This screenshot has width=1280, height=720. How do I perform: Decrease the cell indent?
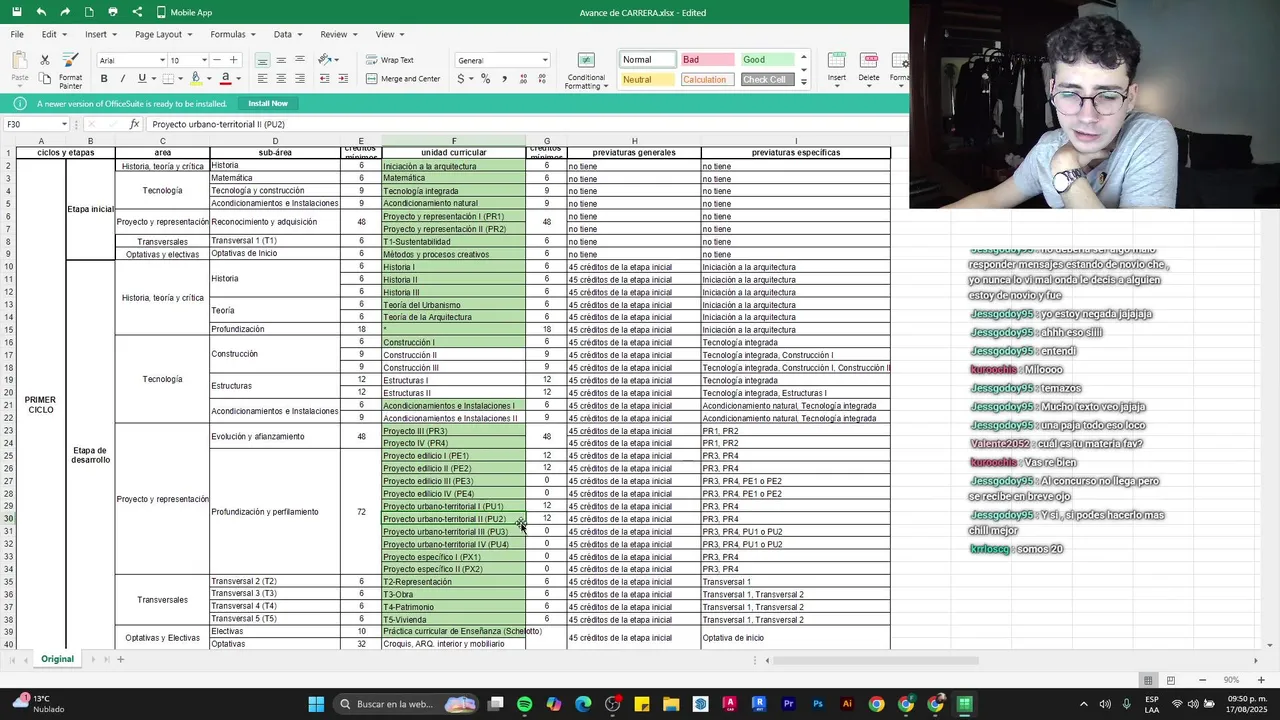pos(324,78)
